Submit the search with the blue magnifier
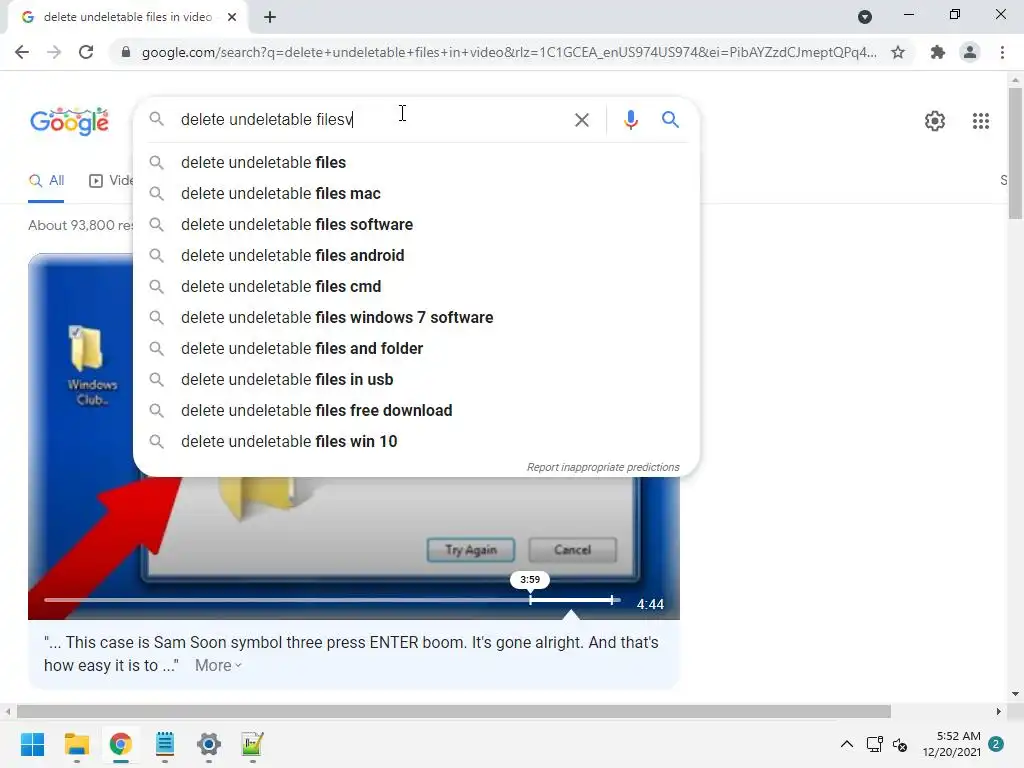 (x=670, y=120)
